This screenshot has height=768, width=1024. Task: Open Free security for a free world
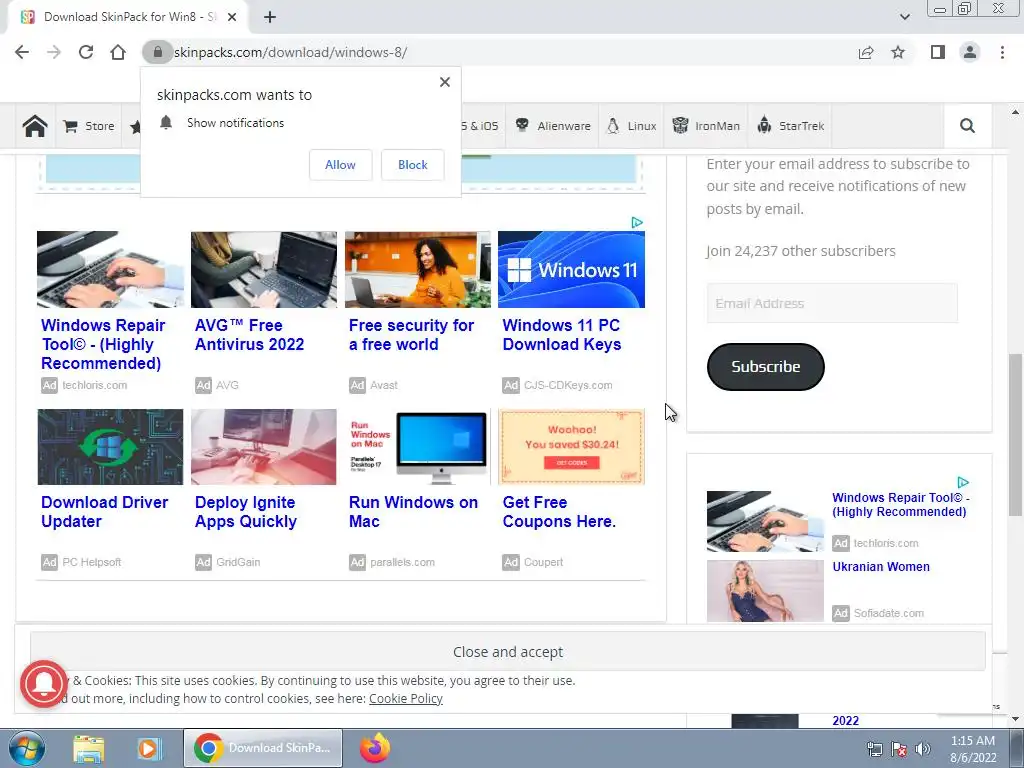point(411,334)
